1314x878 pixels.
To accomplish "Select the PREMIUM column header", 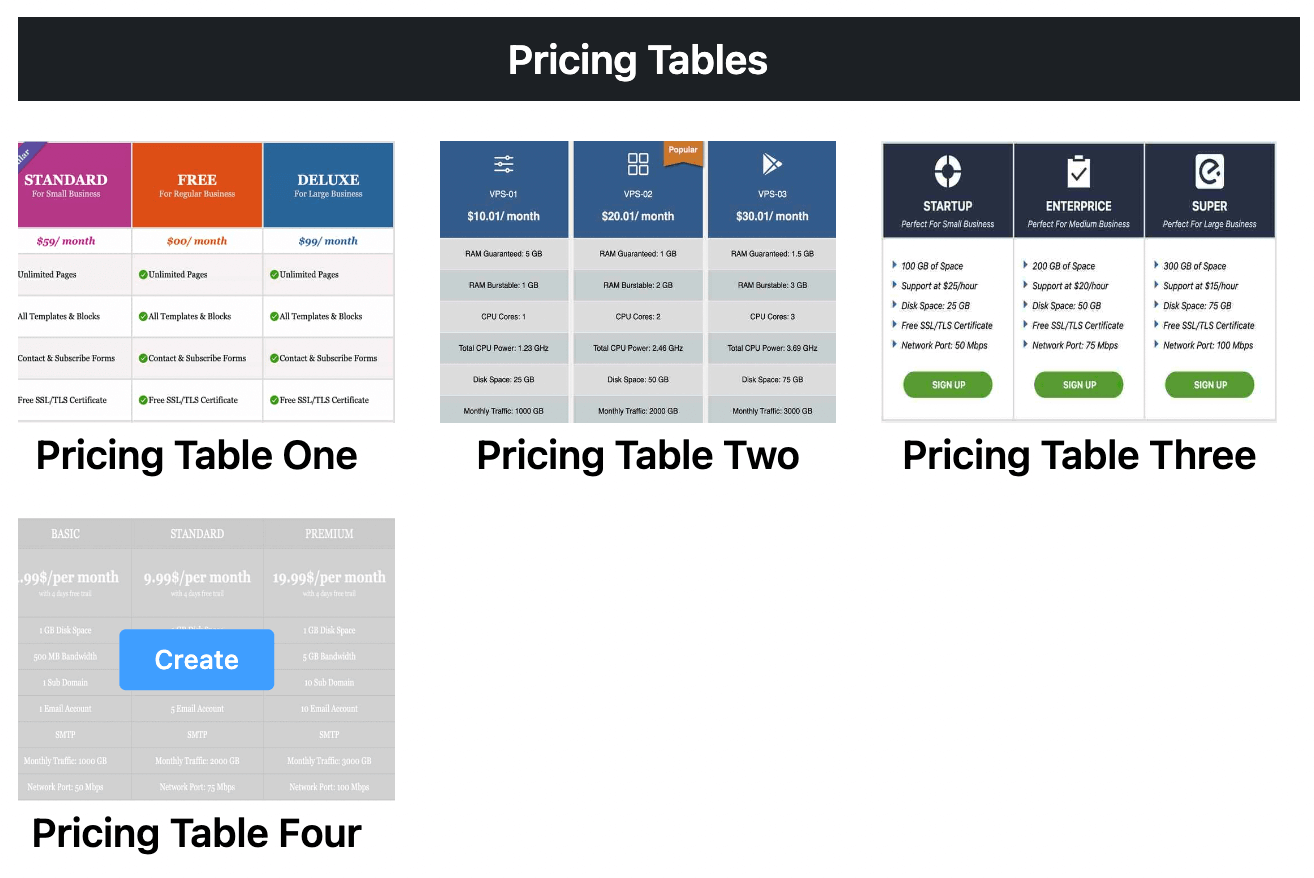I will pos(329,533).
